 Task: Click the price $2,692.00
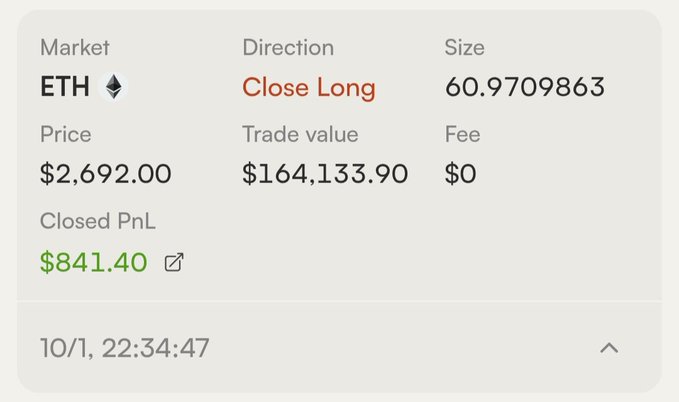(x=106, y=174)
